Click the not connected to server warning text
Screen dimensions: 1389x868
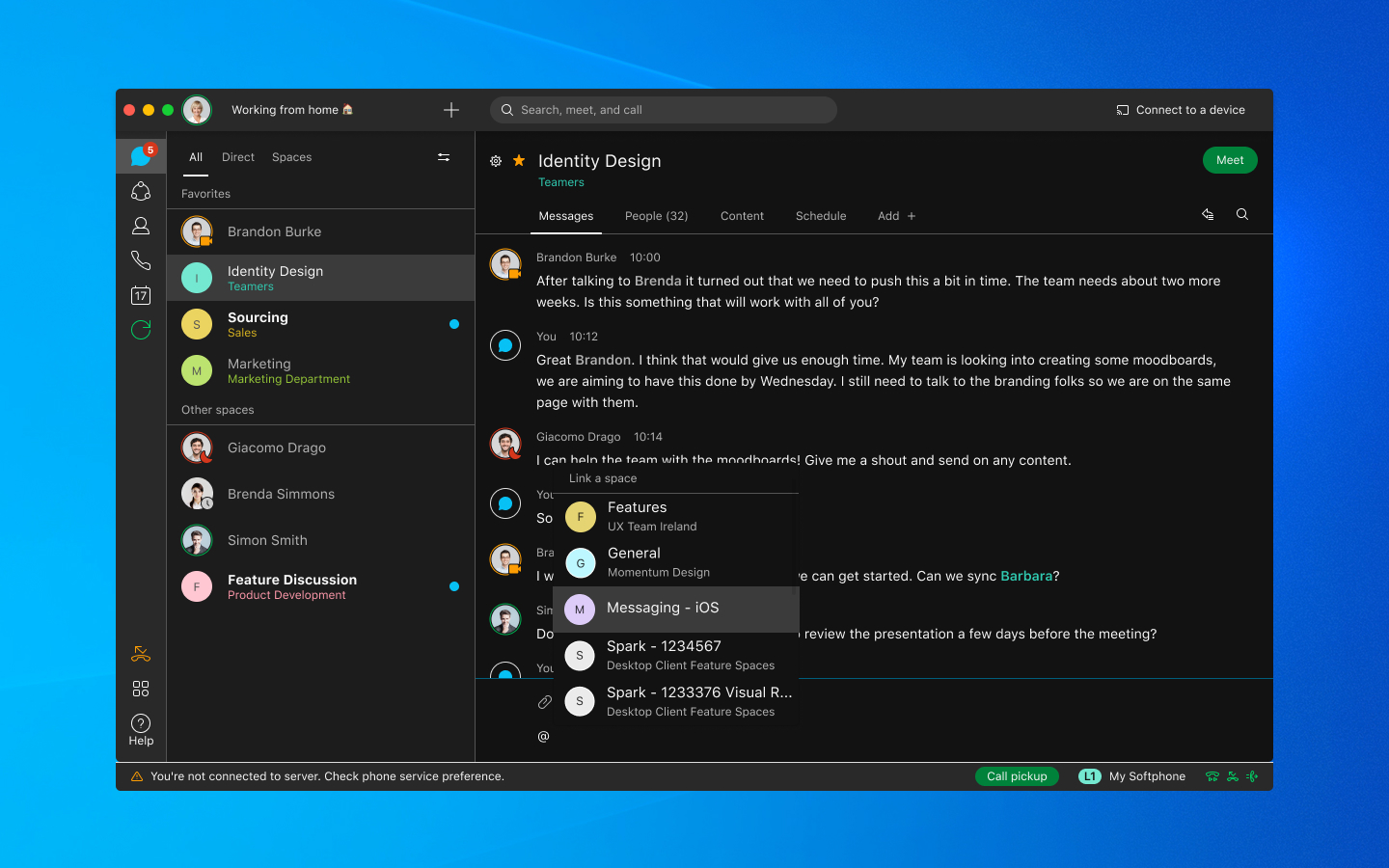click(327, 776)
